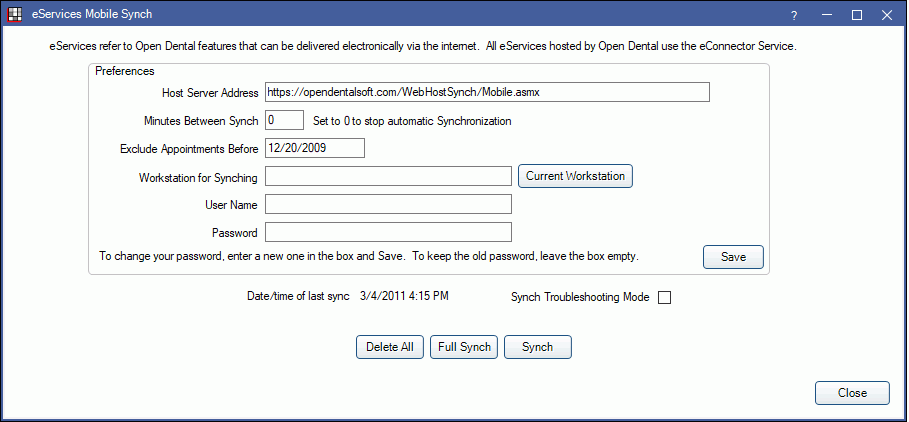
Task: Click the last sync date/time value
Action: pos(404,296)
